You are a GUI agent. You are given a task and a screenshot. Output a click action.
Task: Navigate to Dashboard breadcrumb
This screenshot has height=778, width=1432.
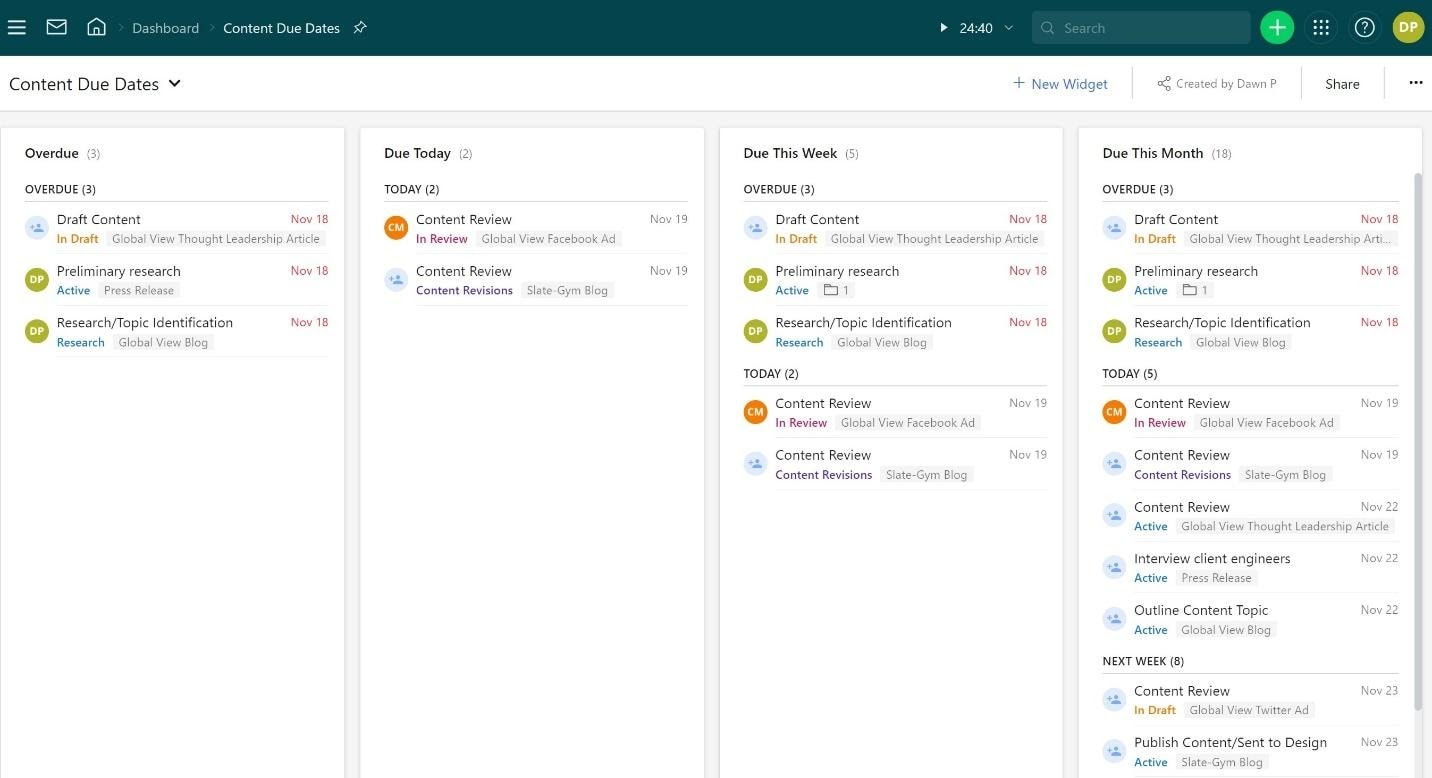tap(165, 28)
